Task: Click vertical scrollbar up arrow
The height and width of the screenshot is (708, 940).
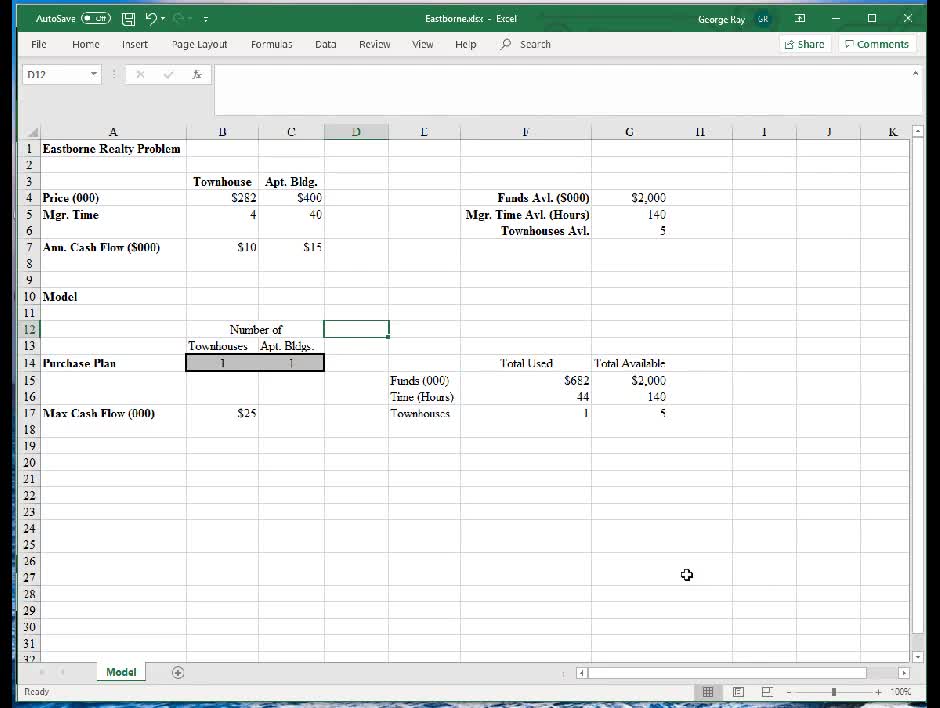Action: pos(917,131)
